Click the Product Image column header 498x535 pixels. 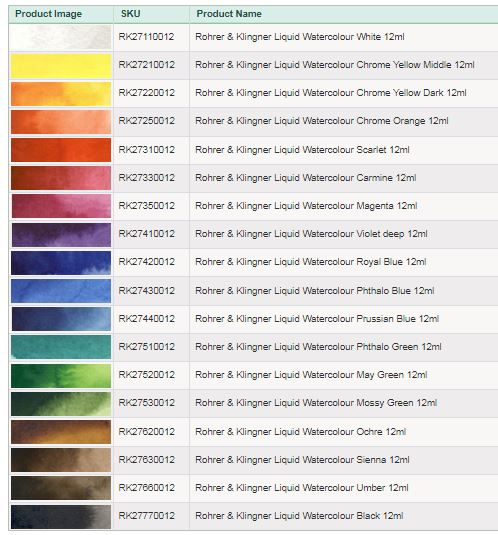point(48,14)
